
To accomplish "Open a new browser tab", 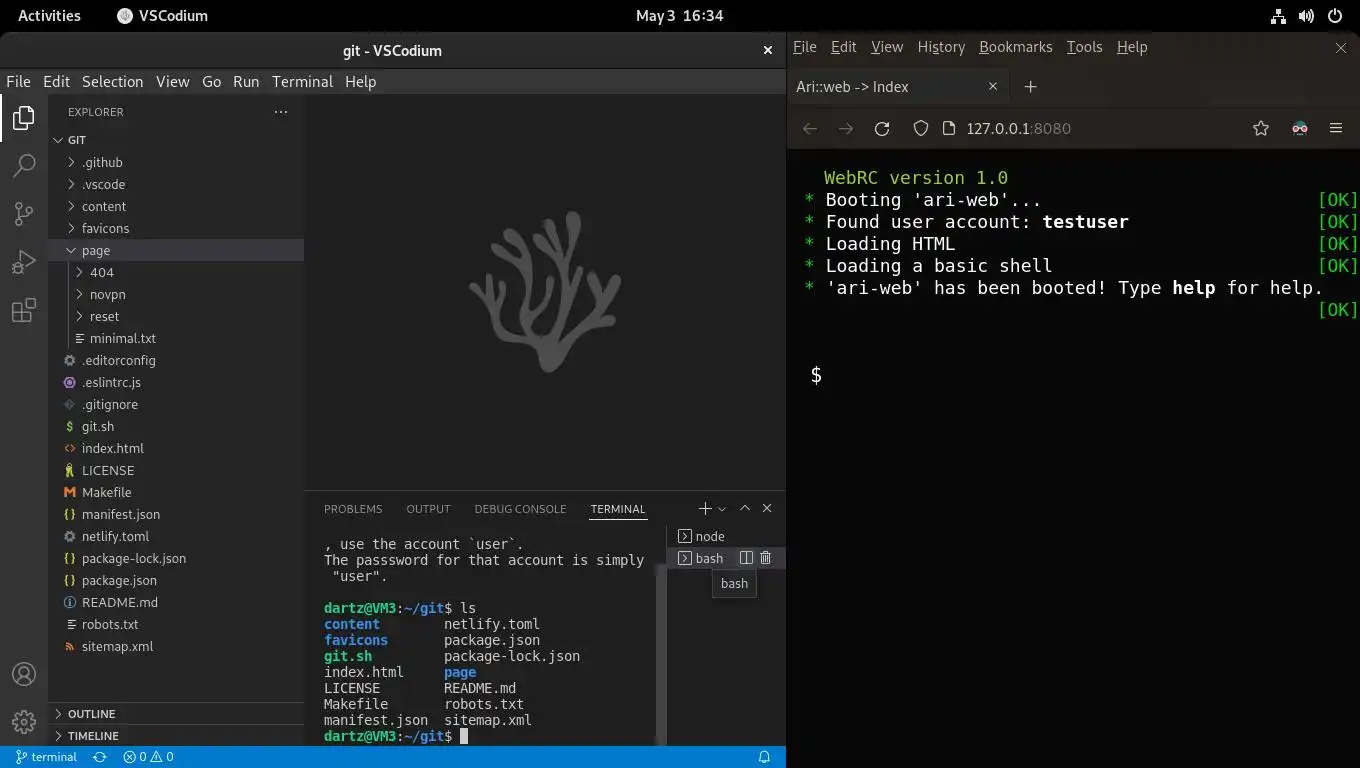I will point(1031,87).
